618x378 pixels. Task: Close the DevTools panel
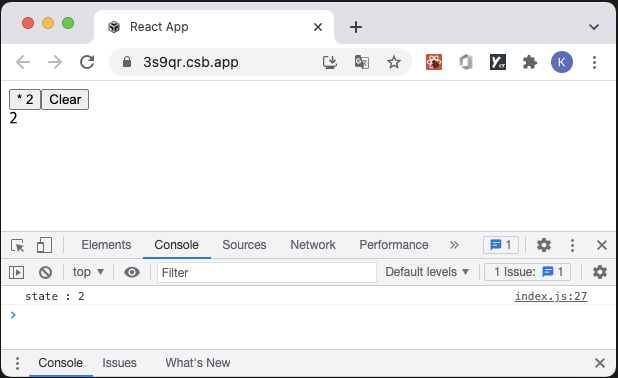point(601,245)
